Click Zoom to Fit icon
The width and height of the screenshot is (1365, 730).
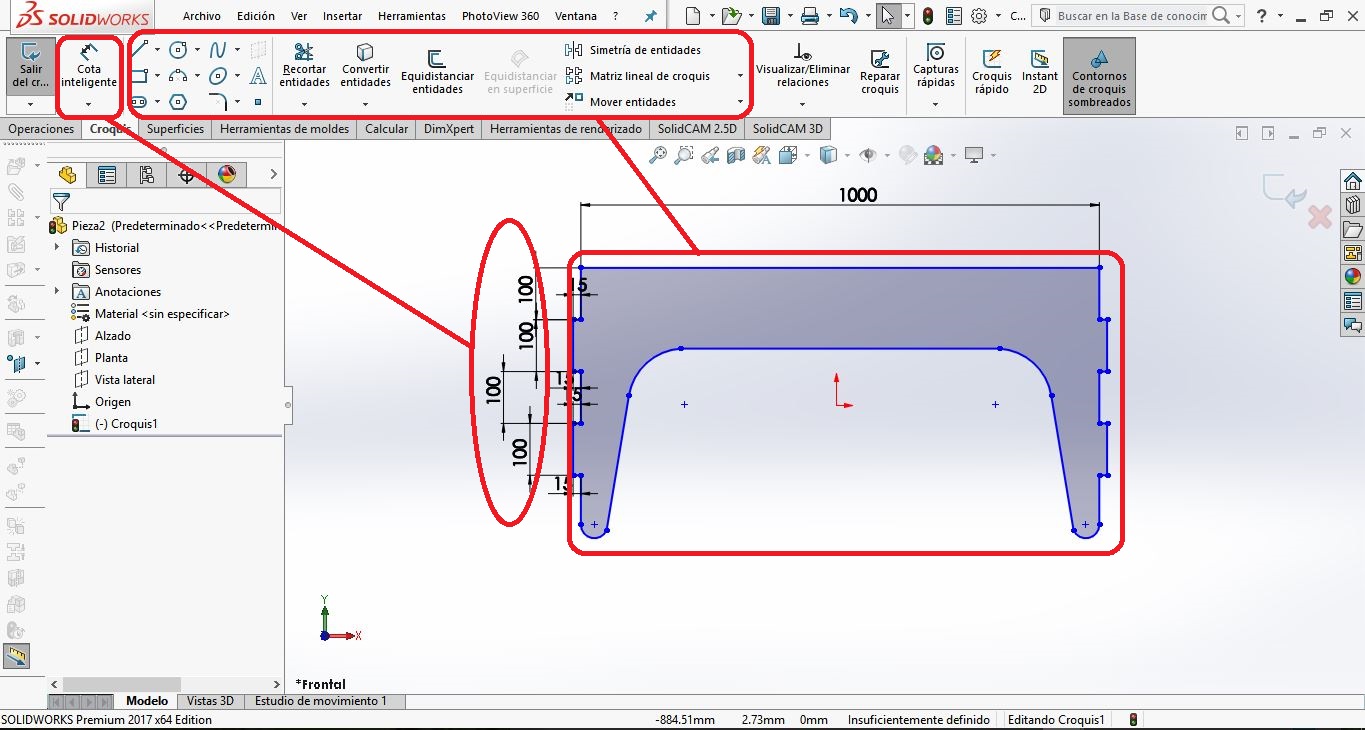[658, 155]
